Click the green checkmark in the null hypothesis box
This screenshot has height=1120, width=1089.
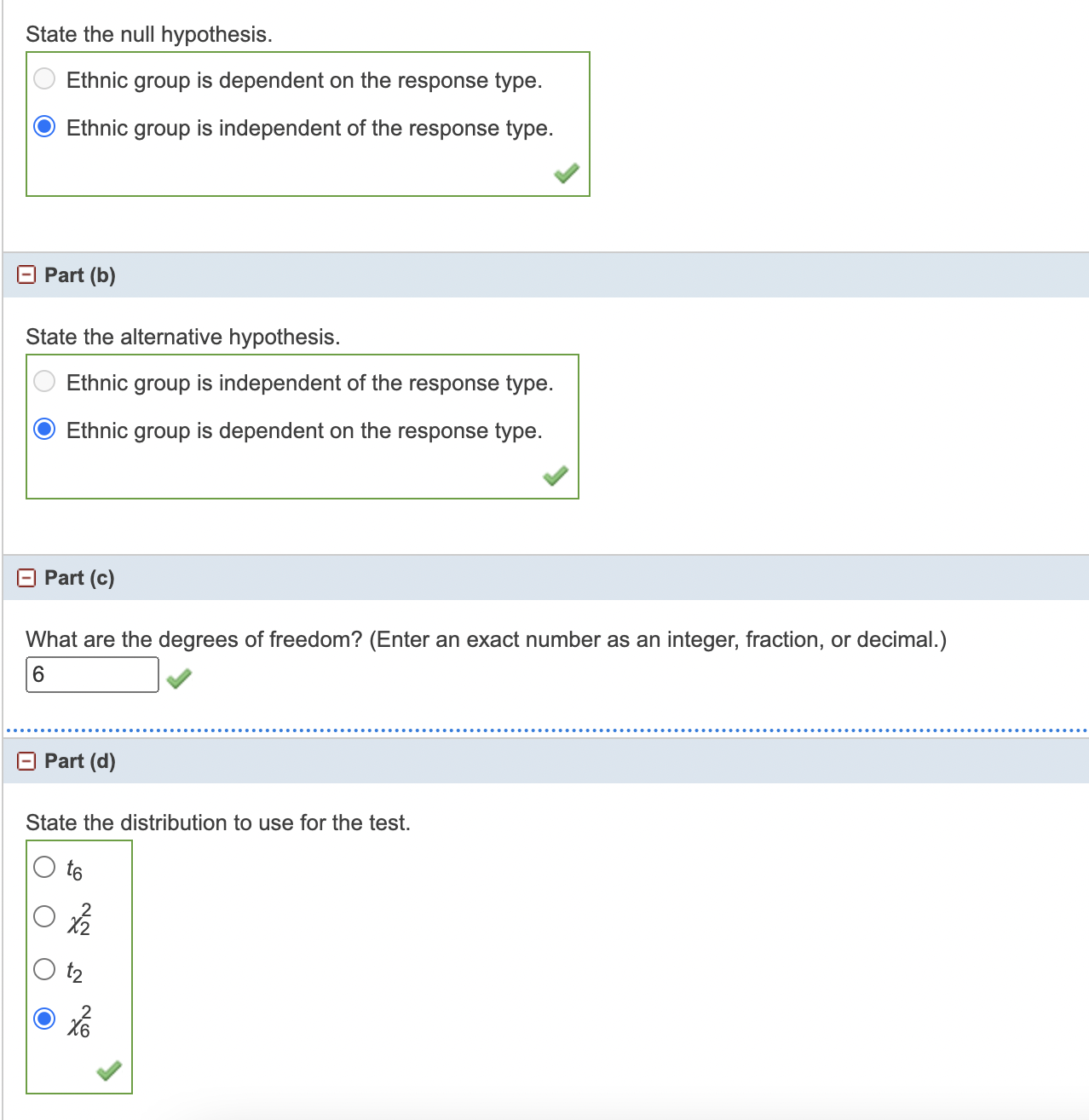[567, 172]
